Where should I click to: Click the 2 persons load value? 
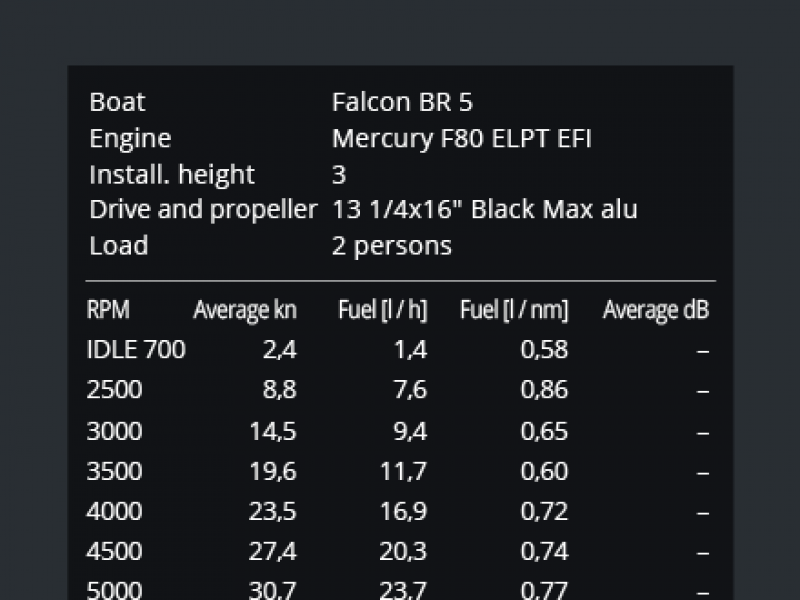point(392,246)
